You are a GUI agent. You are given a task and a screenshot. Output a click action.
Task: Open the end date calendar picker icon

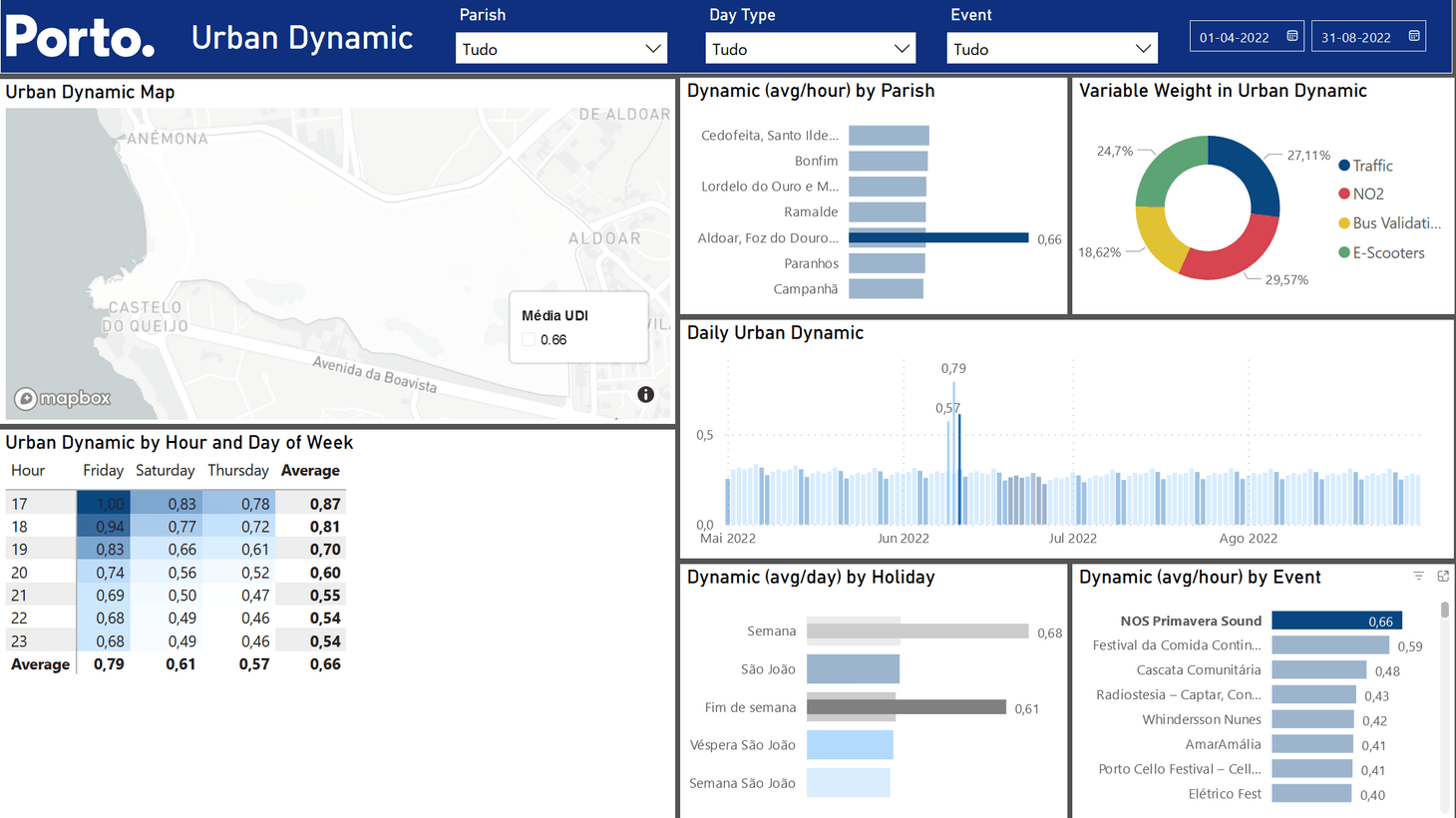coord(1414,36)
